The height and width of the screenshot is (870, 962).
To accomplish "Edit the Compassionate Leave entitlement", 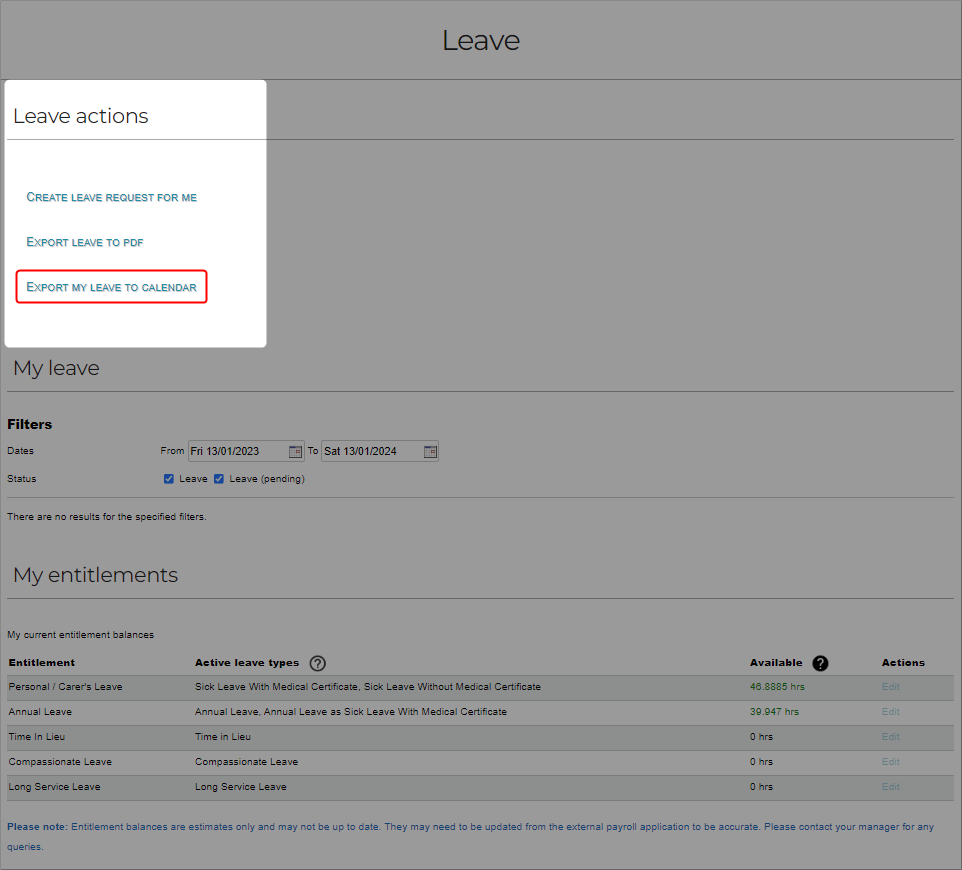I will point(890,761).
